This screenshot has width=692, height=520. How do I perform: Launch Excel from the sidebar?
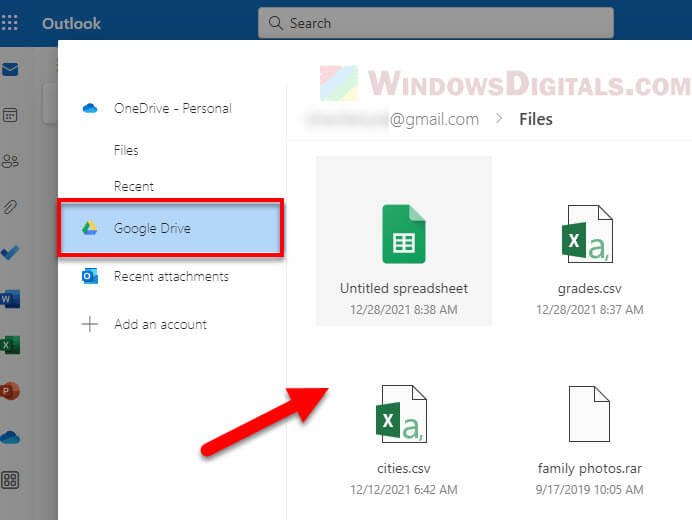10,345
